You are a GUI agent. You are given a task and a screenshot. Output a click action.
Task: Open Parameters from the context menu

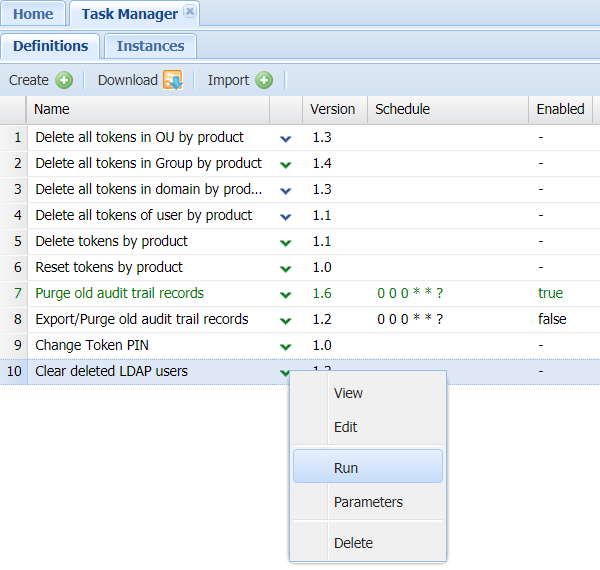click(368, 502)
